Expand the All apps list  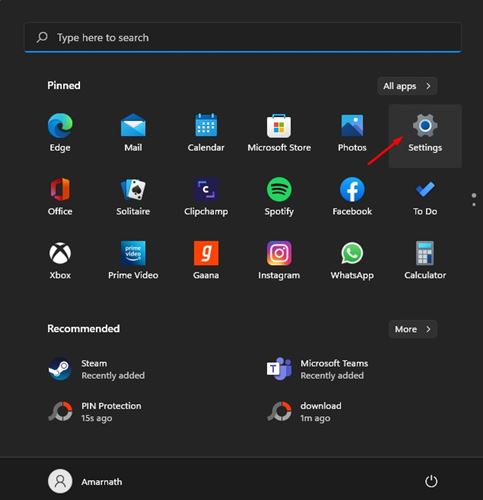pos(407,86)
